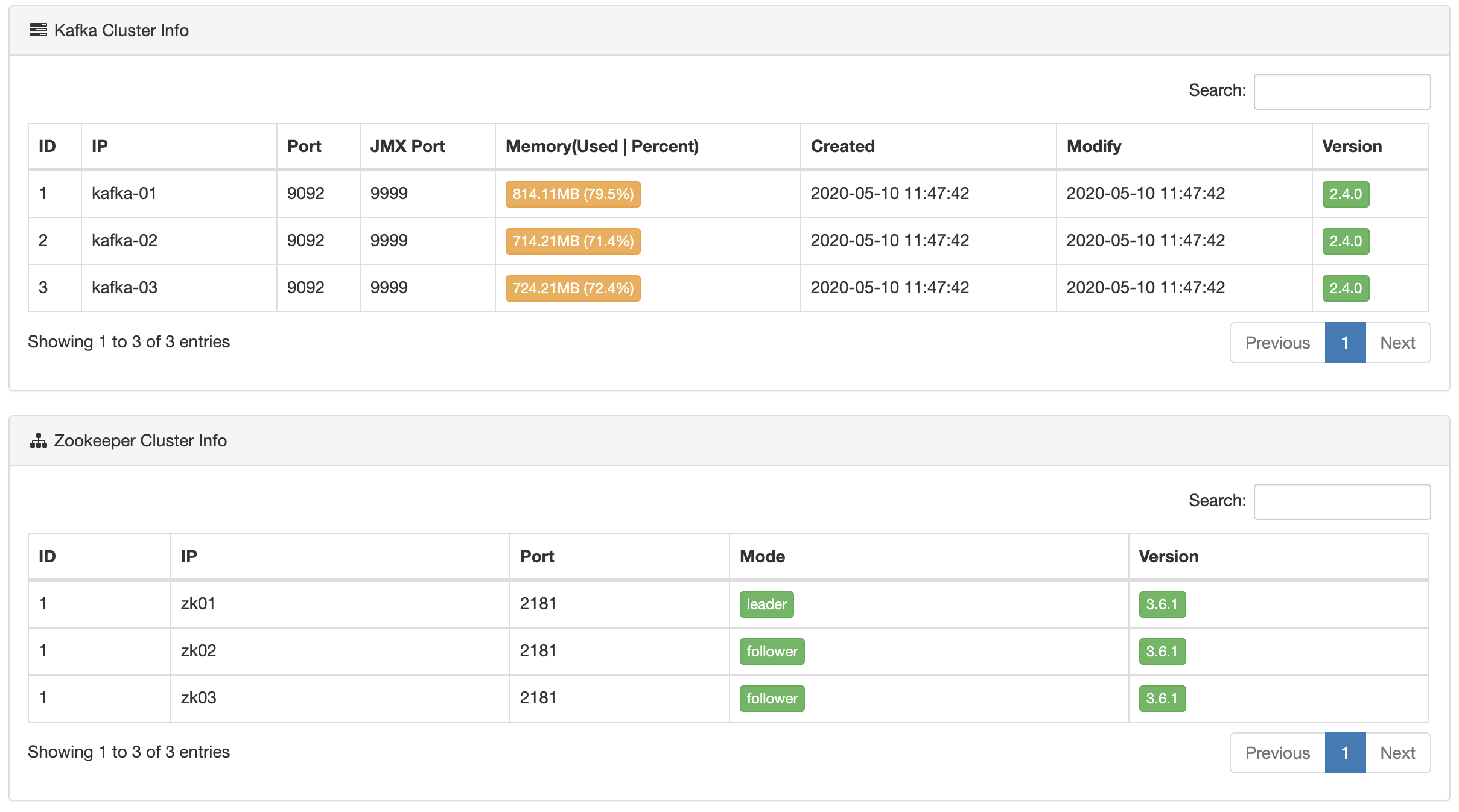The width and height of the screenshot is (1459, 812).
Task: Click the Zookeeper Cluster Info sitemap icon
Action: pyautogui.click(x=38, y=441)
